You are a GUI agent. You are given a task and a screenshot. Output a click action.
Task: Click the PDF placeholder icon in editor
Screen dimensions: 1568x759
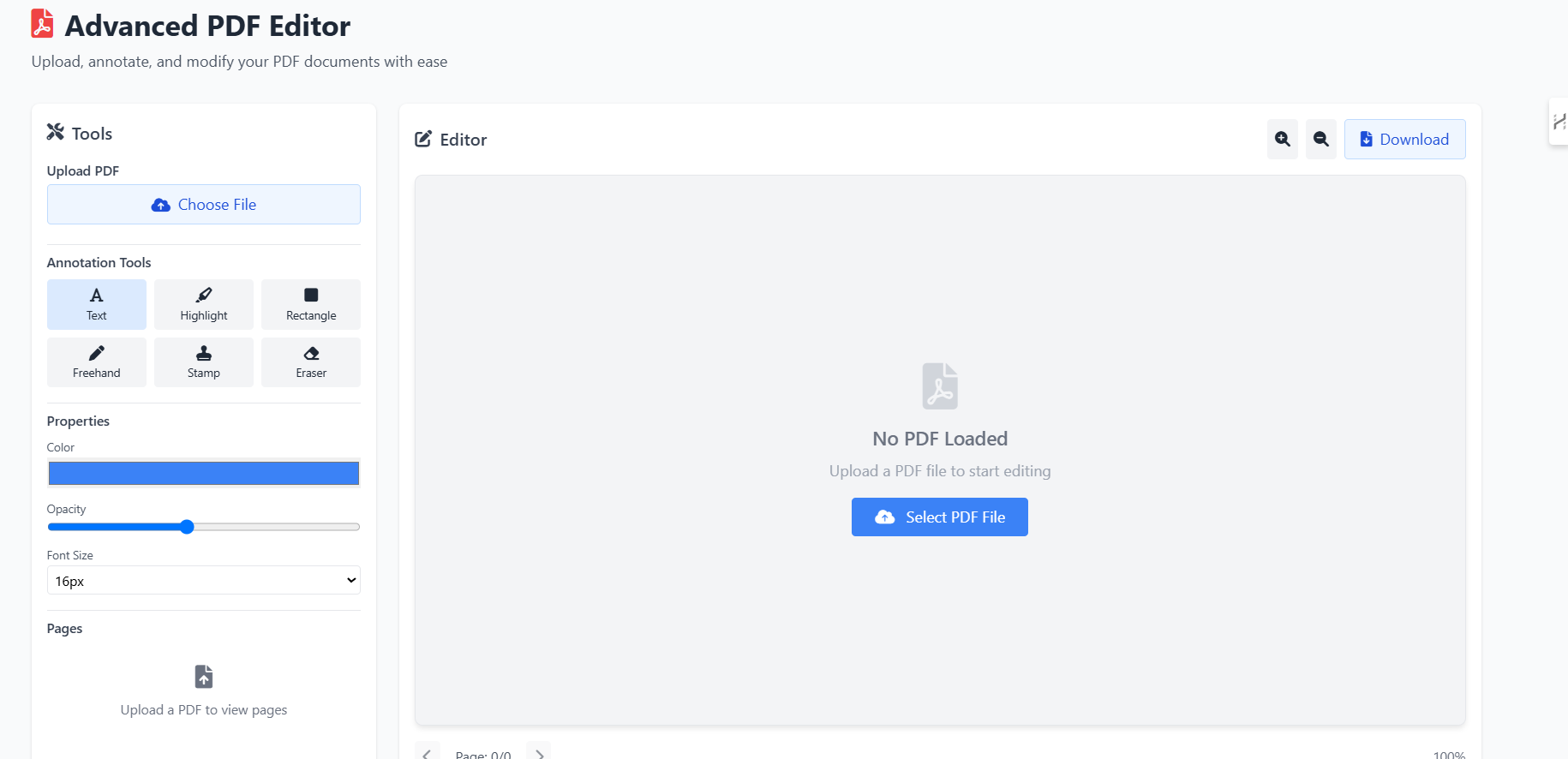pyautogui.click(x=940, y=386)
